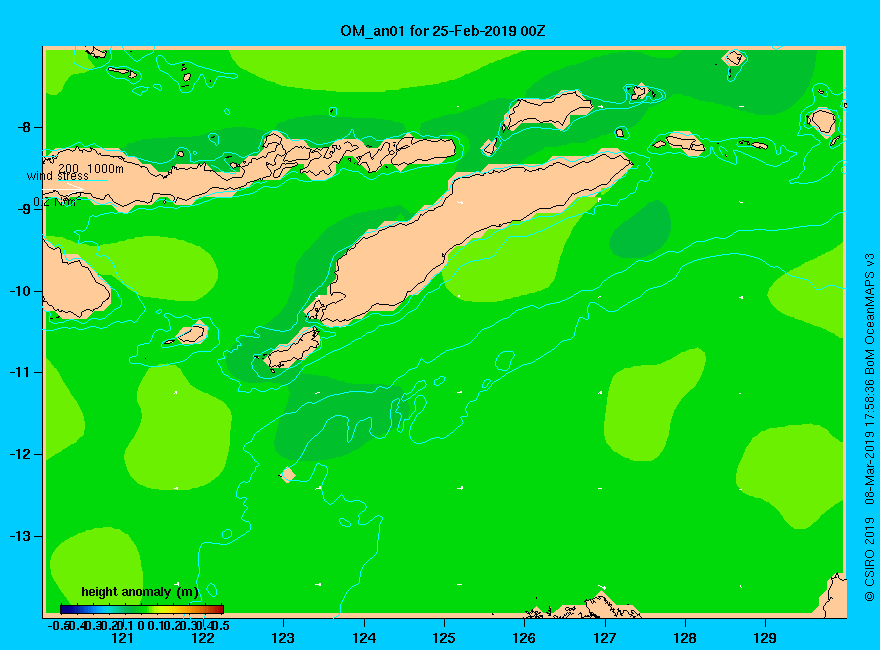
Task: Click the '© CSIRO 2019' vertical copyright text
Action: 869,559
